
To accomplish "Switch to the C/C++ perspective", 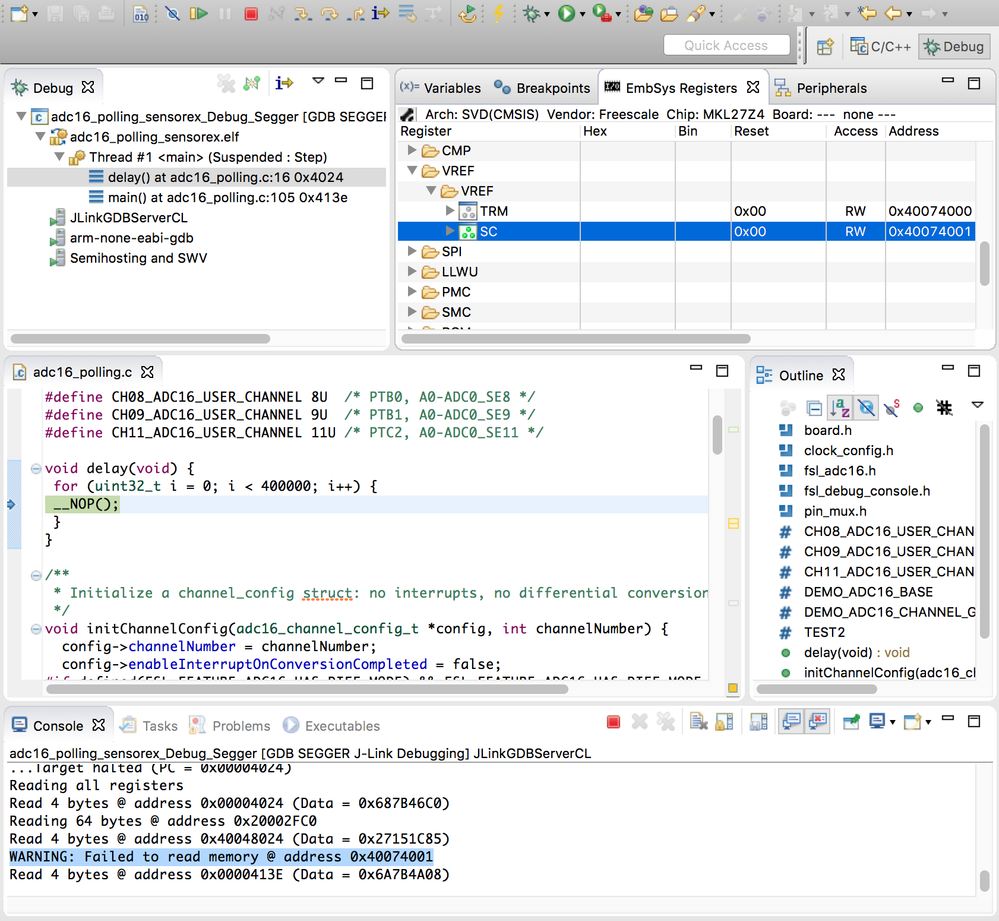I will (880, 46).
